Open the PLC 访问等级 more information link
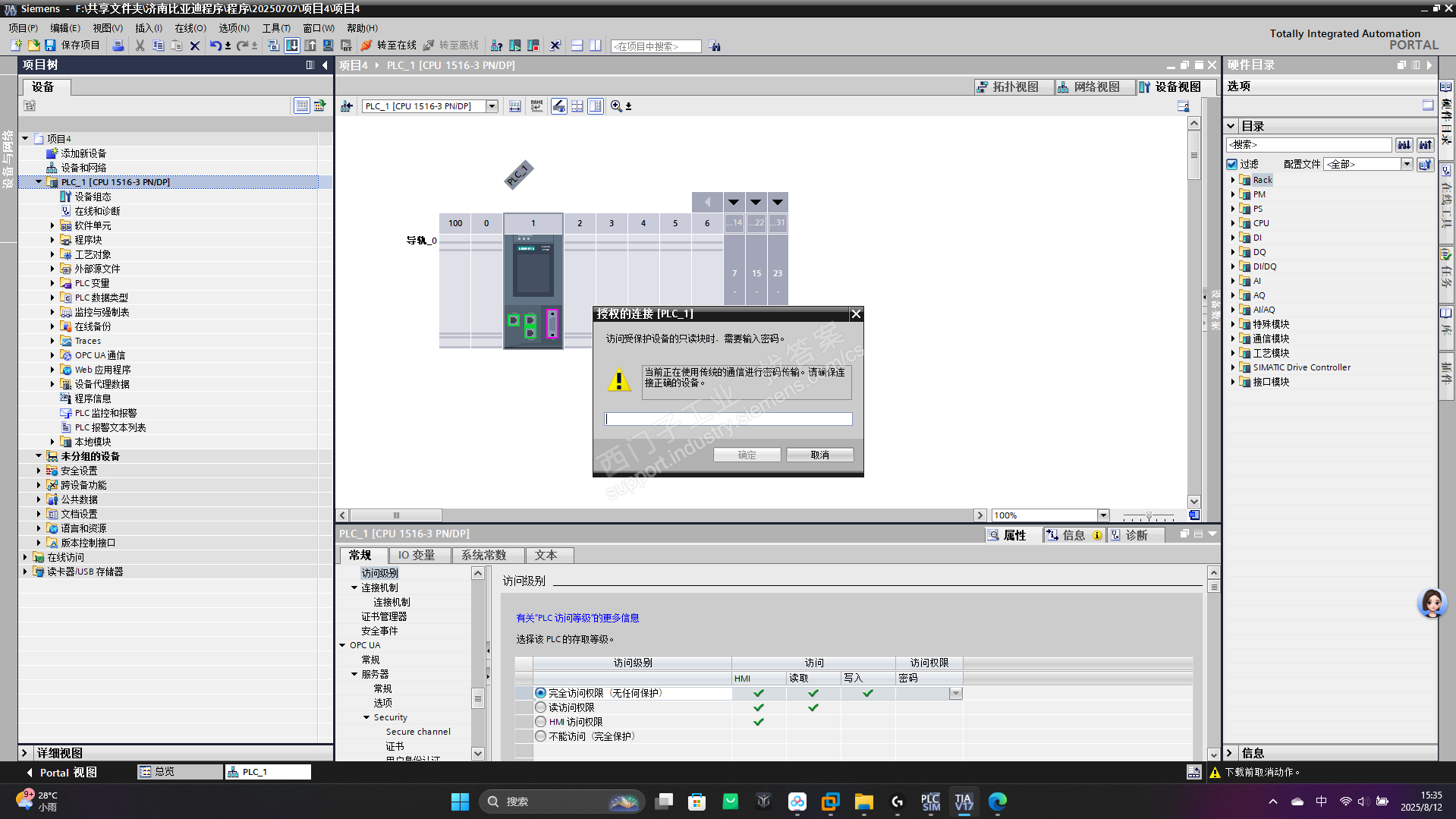Viewport: 1456px width, 819px height. pyautogui.click(x=577, y=618)
